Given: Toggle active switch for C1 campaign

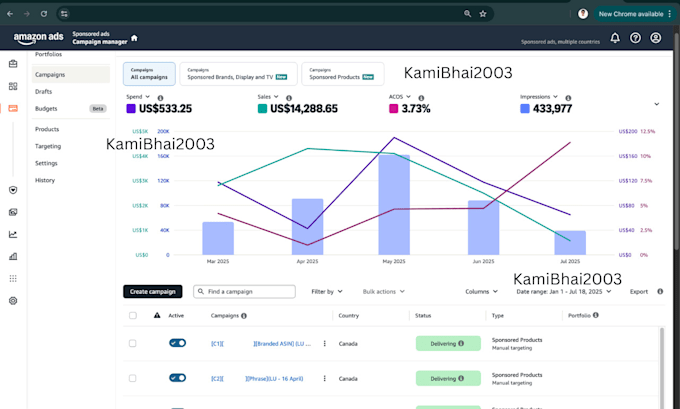Looking at the screenshot, I should [177, 343].
